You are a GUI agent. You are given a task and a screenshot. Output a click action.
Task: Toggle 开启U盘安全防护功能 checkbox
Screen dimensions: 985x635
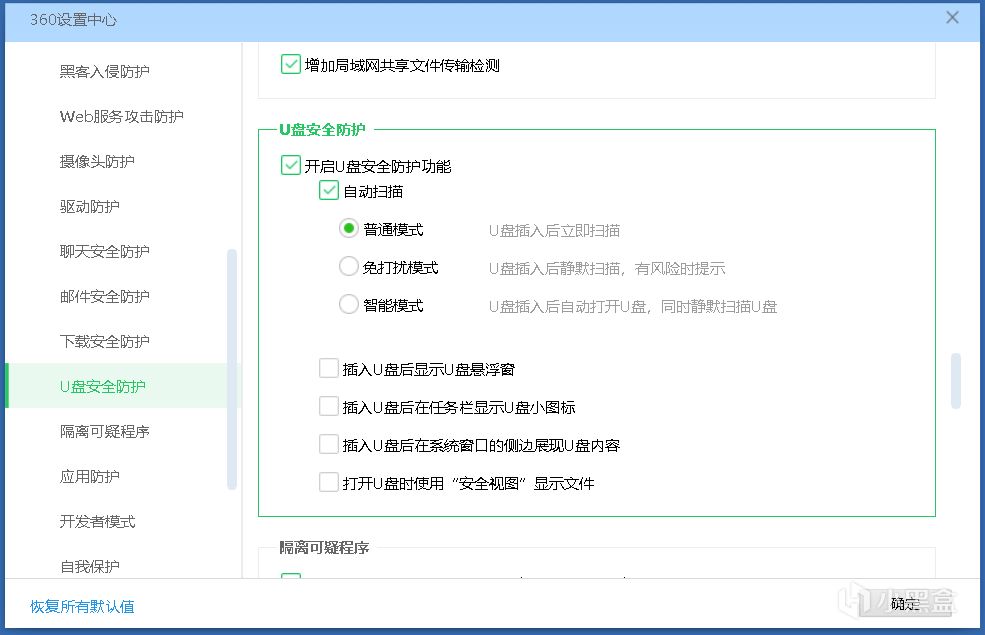[290, 165]
